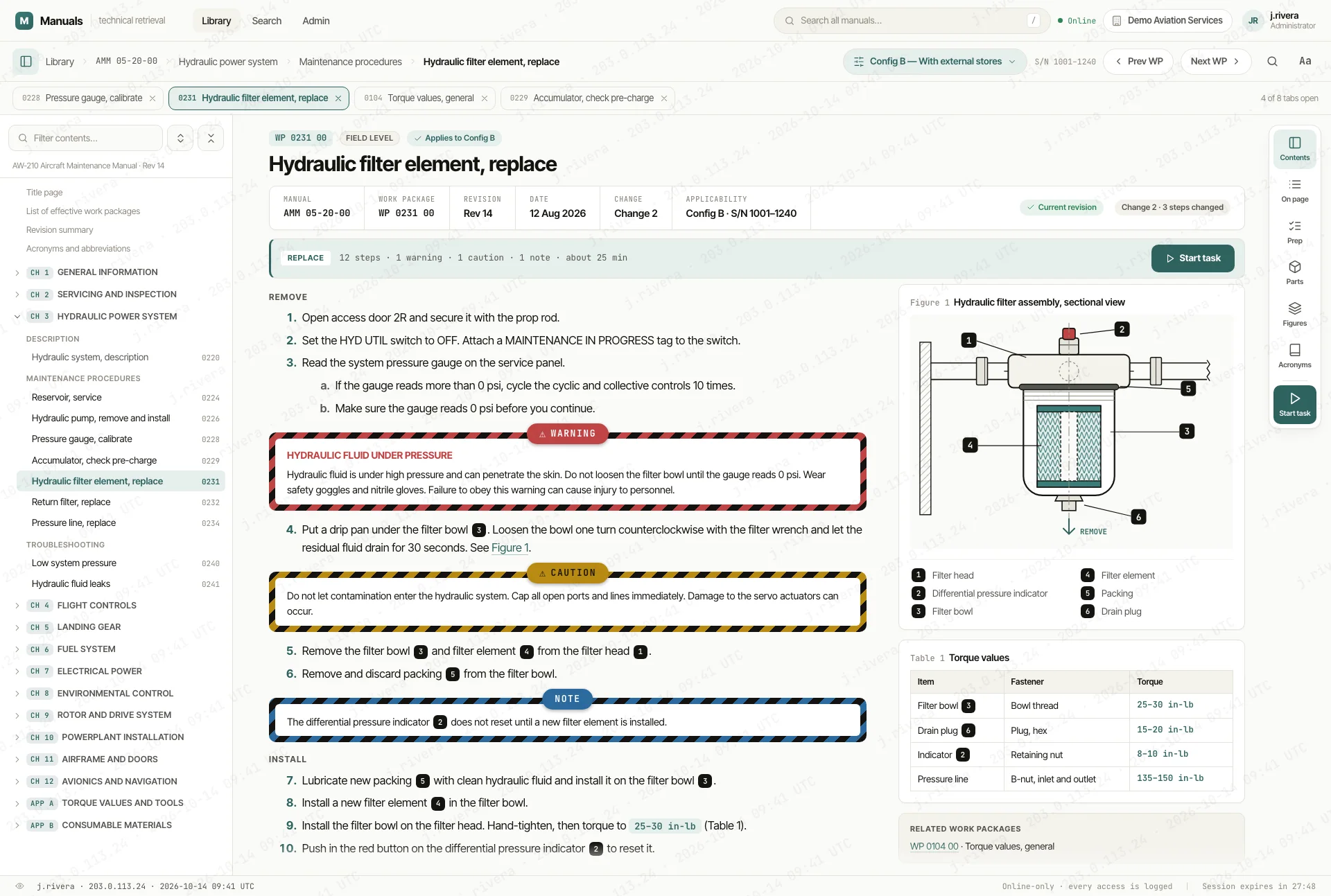Open WP 0104 00 related work package
This screenshot has width=1331, height=896.
click(x=934, y=846)
